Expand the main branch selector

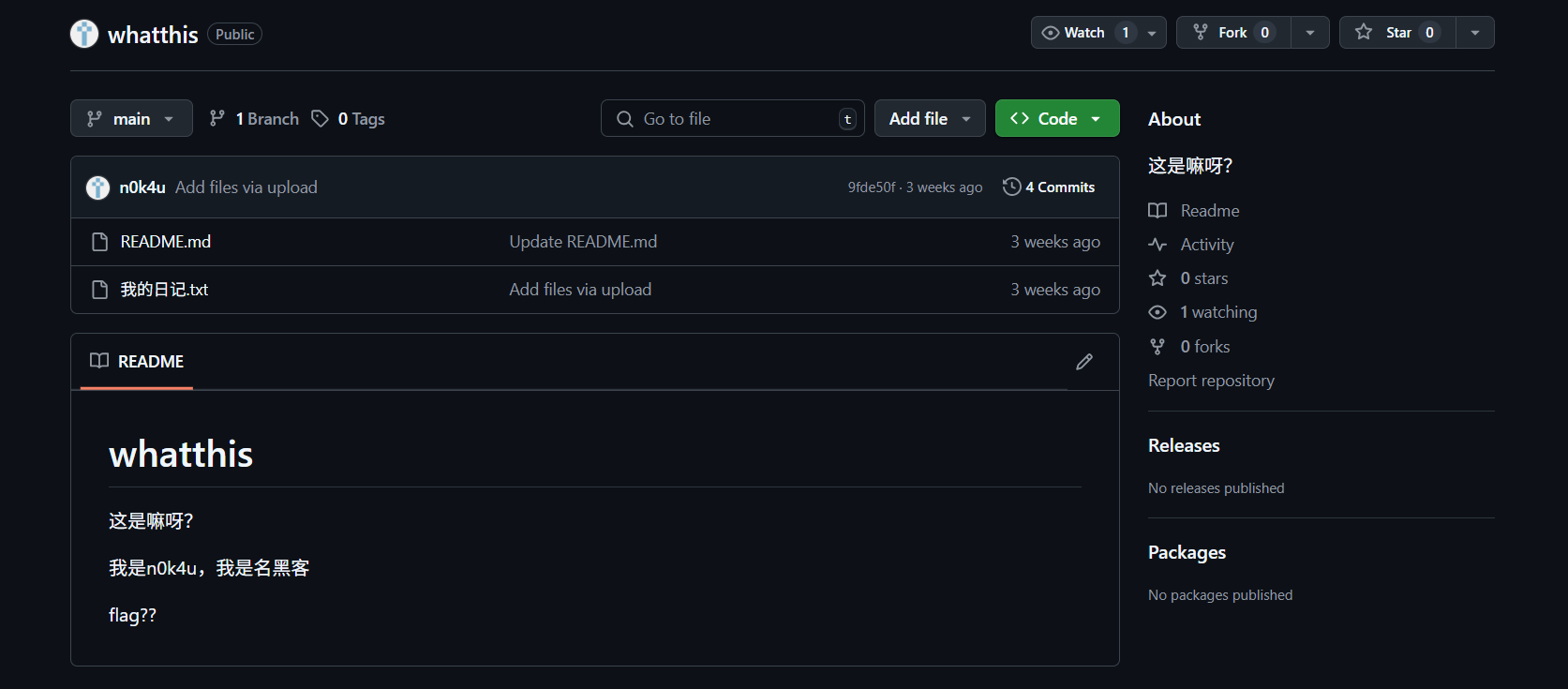pos(131,118)
